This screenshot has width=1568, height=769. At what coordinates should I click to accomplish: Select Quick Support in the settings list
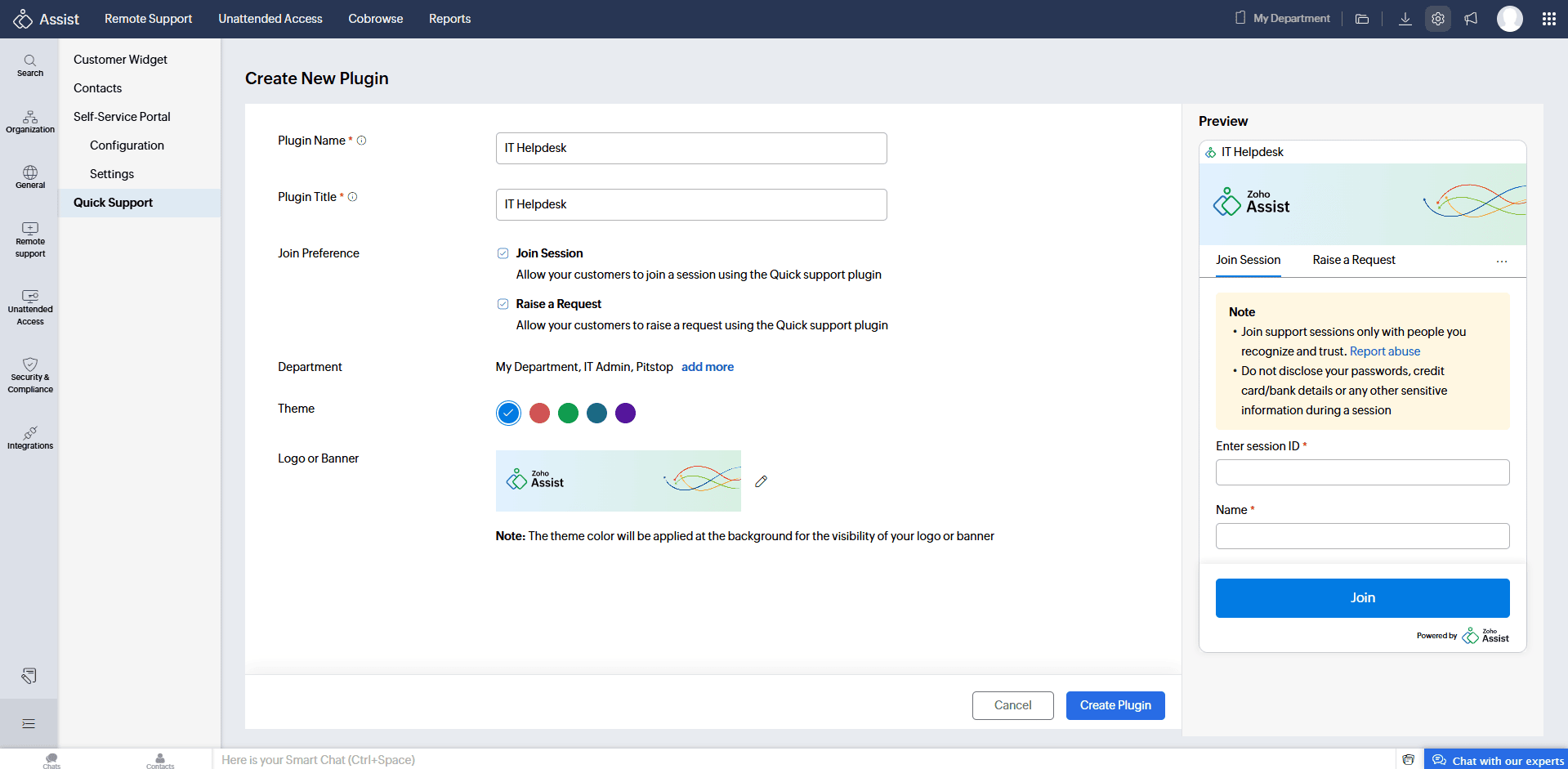[x=140, y=203]
